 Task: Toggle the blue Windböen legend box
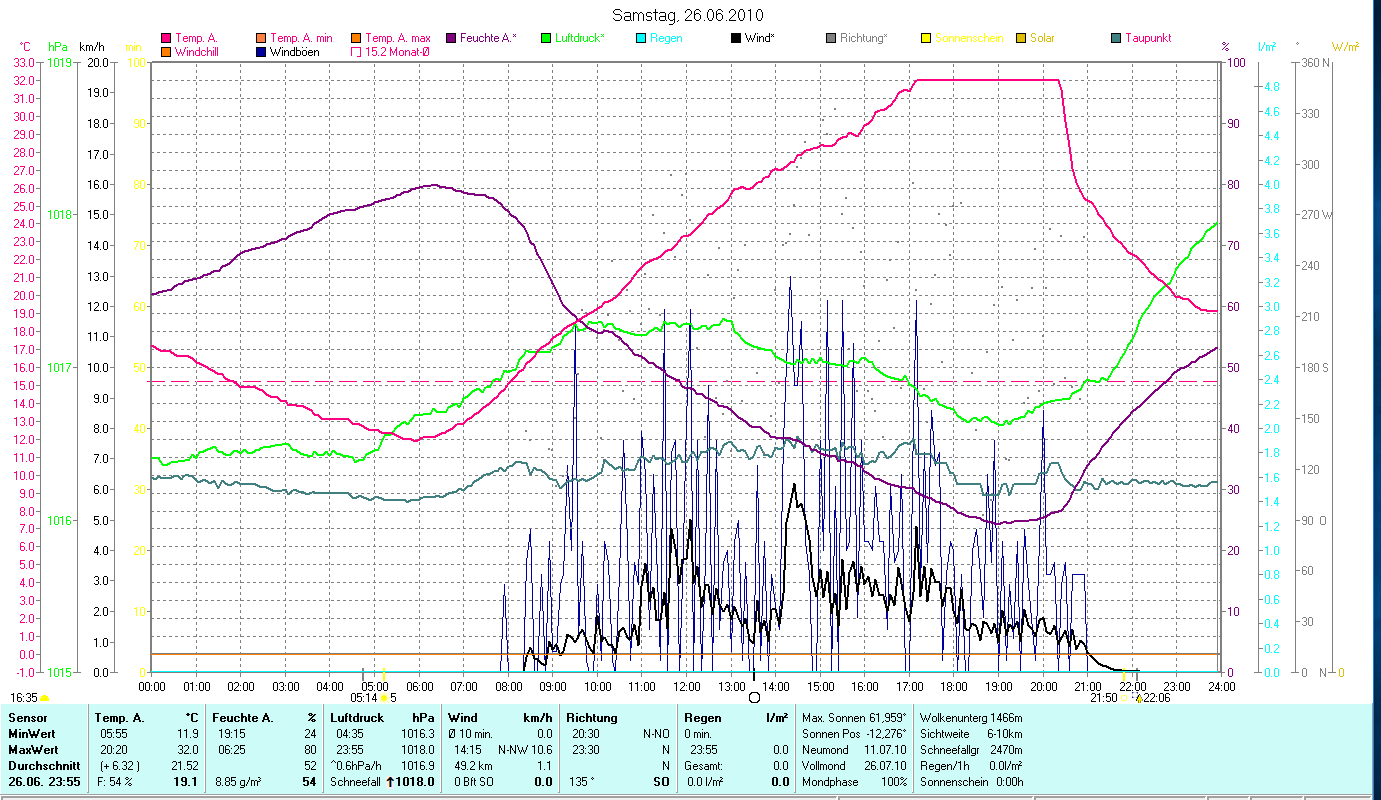[262, 52]
